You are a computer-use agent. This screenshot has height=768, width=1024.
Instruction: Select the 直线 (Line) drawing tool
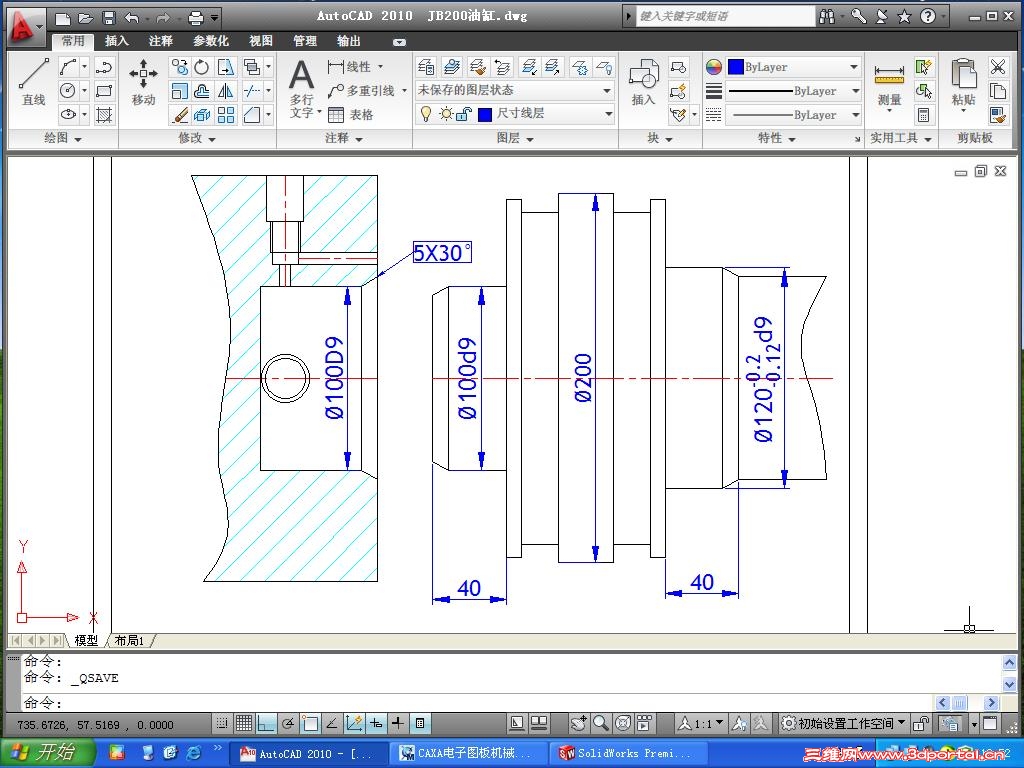33,82
